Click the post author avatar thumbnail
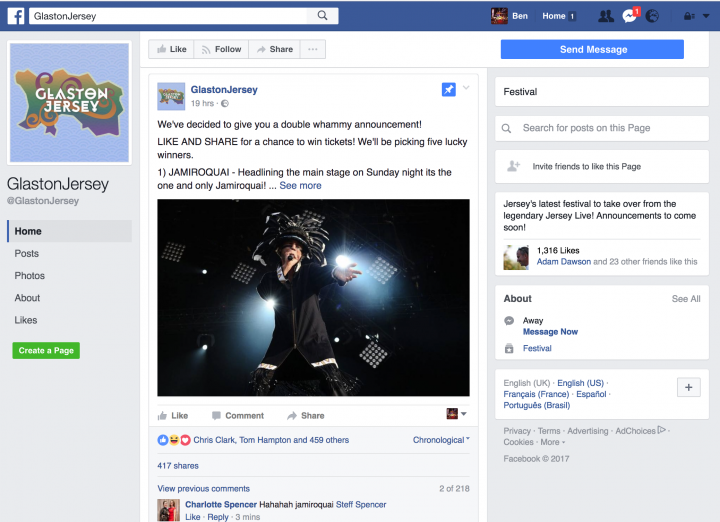The image size is (720, 522). [x=171, y=96]
